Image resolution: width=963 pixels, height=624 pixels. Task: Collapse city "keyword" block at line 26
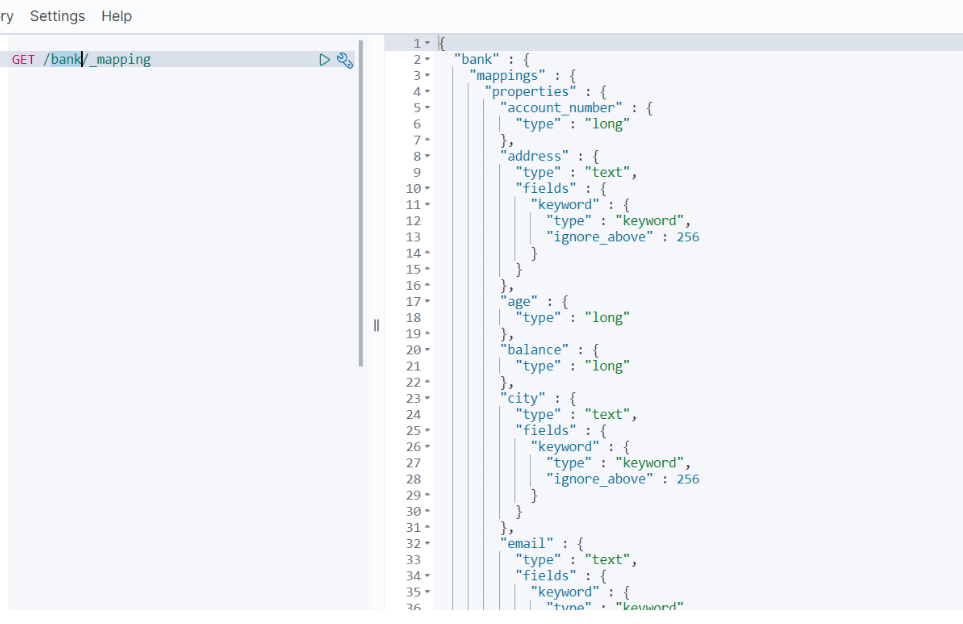tap(428, 447)
